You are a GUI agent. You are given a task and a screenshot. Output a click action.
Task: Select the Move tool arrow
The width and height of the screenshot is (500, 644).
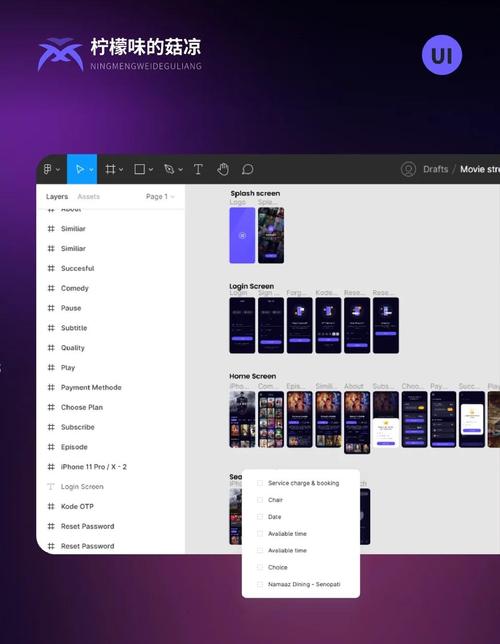(80, 169)
